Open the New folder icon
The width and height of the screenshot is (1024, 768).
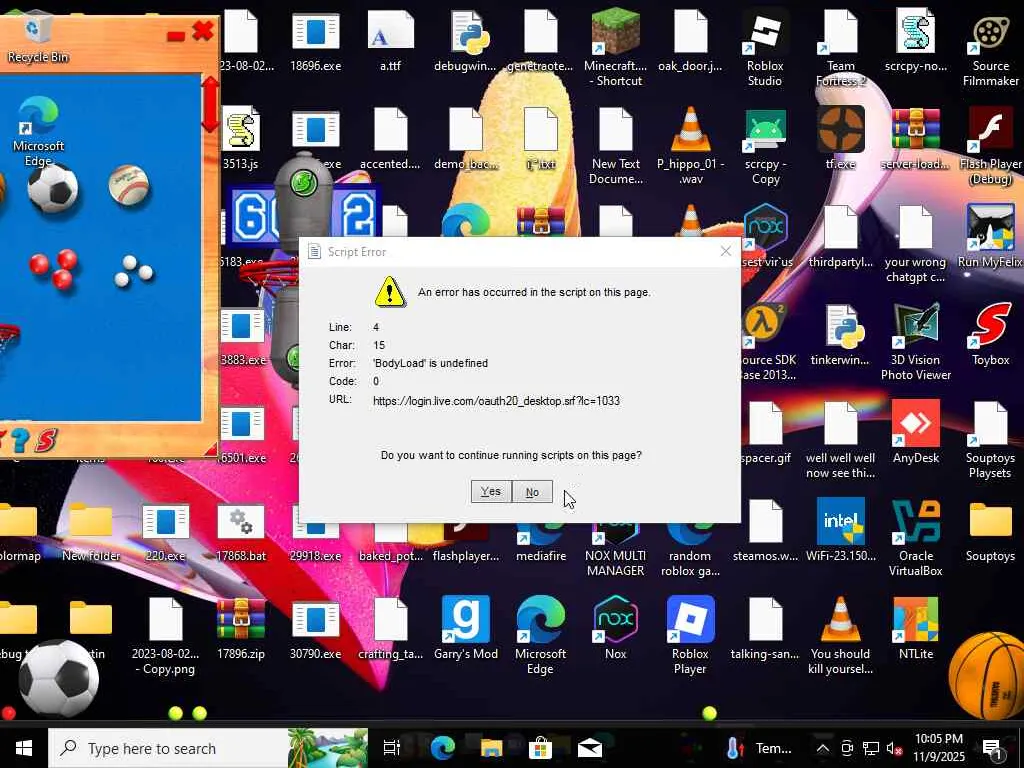point(91,530)
